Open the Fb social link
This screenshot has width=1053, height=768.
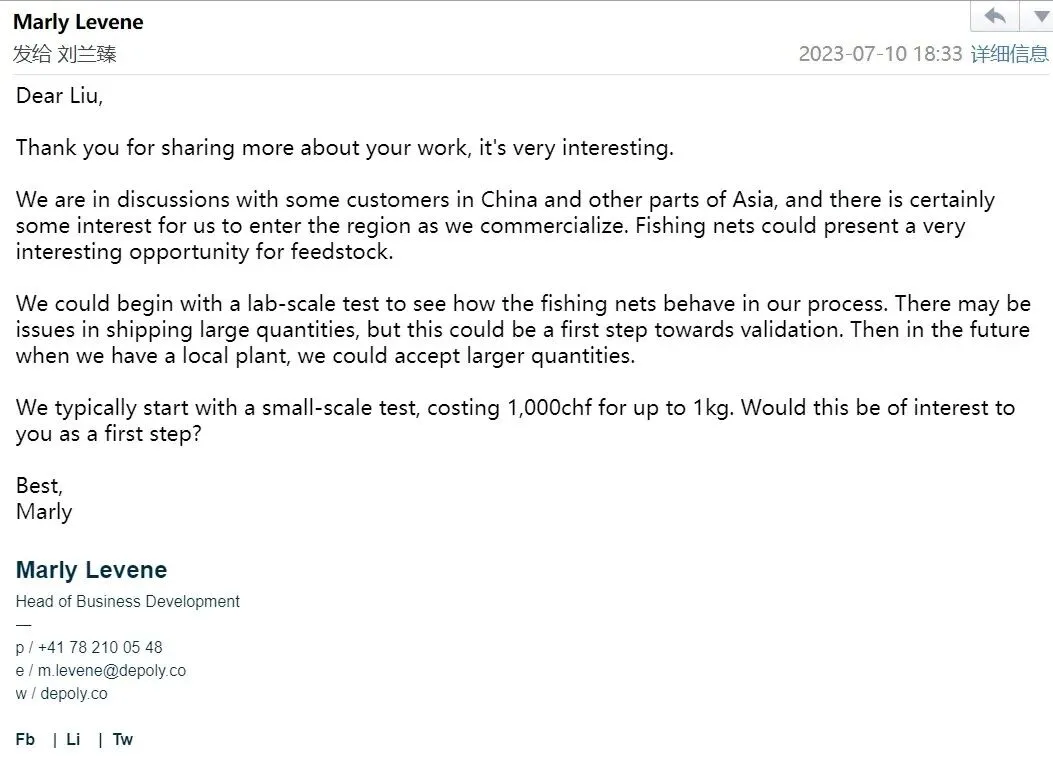[26, 739]
